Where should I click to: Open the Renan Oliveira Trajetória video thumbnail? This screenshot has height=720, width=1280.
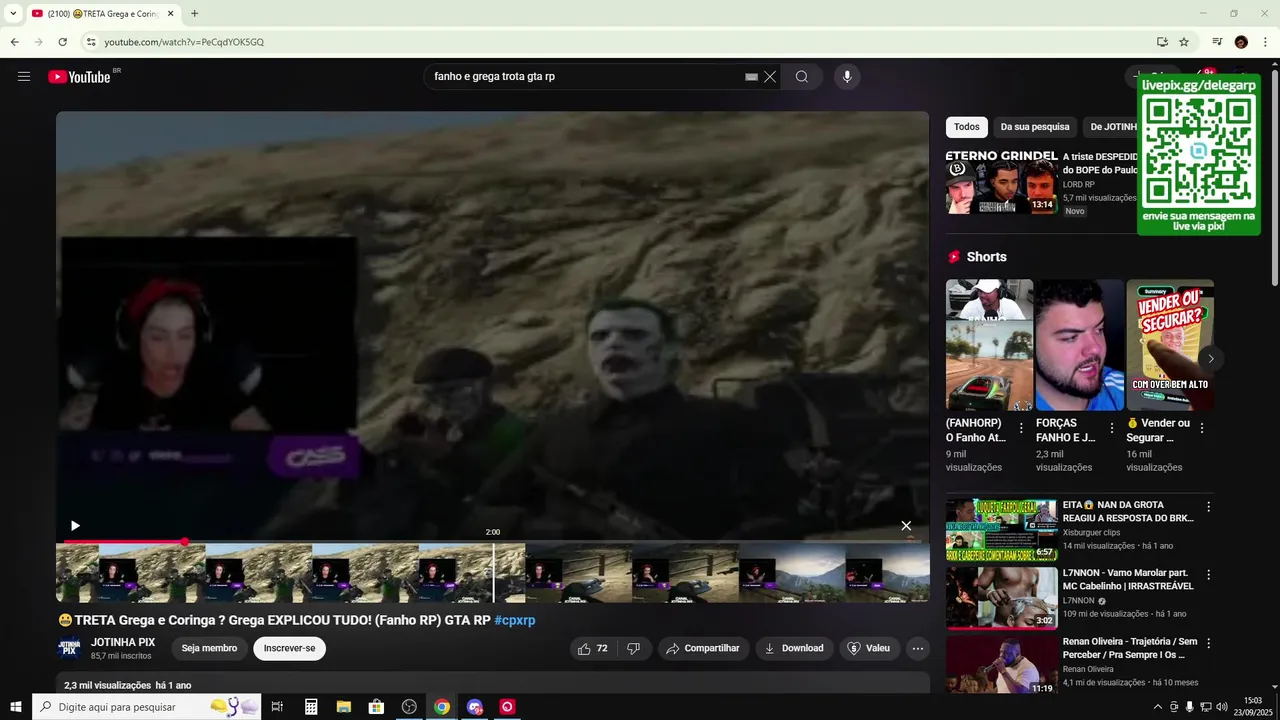tap(1002, 665)
